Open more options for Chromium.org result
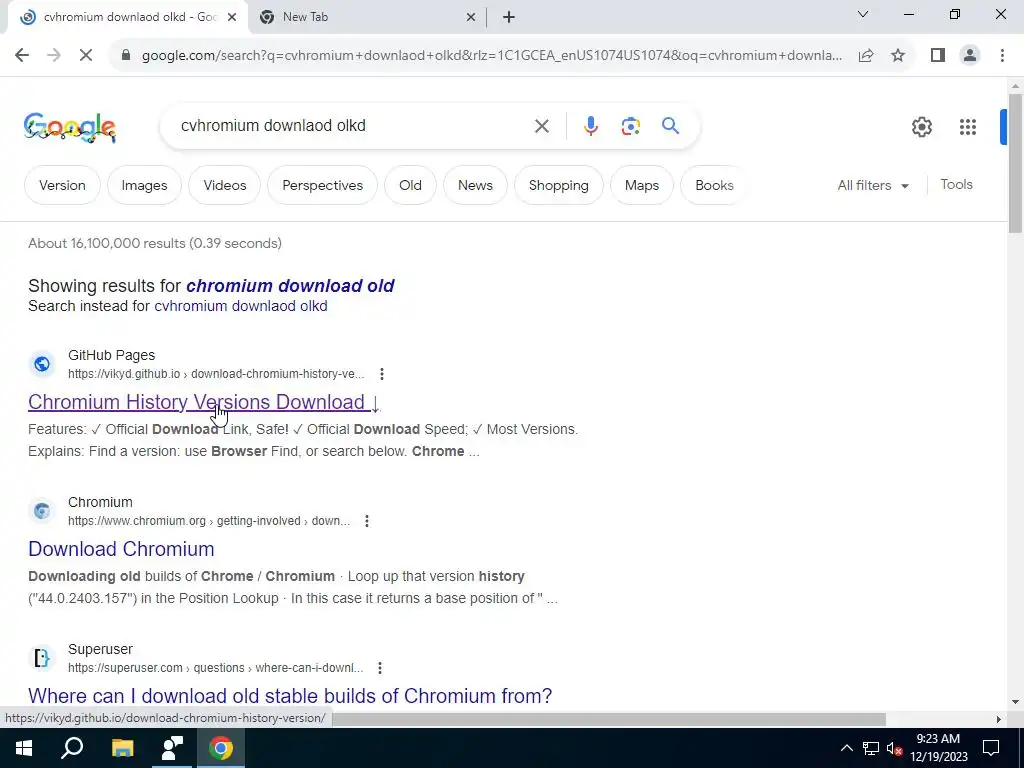 click(366, 520)
